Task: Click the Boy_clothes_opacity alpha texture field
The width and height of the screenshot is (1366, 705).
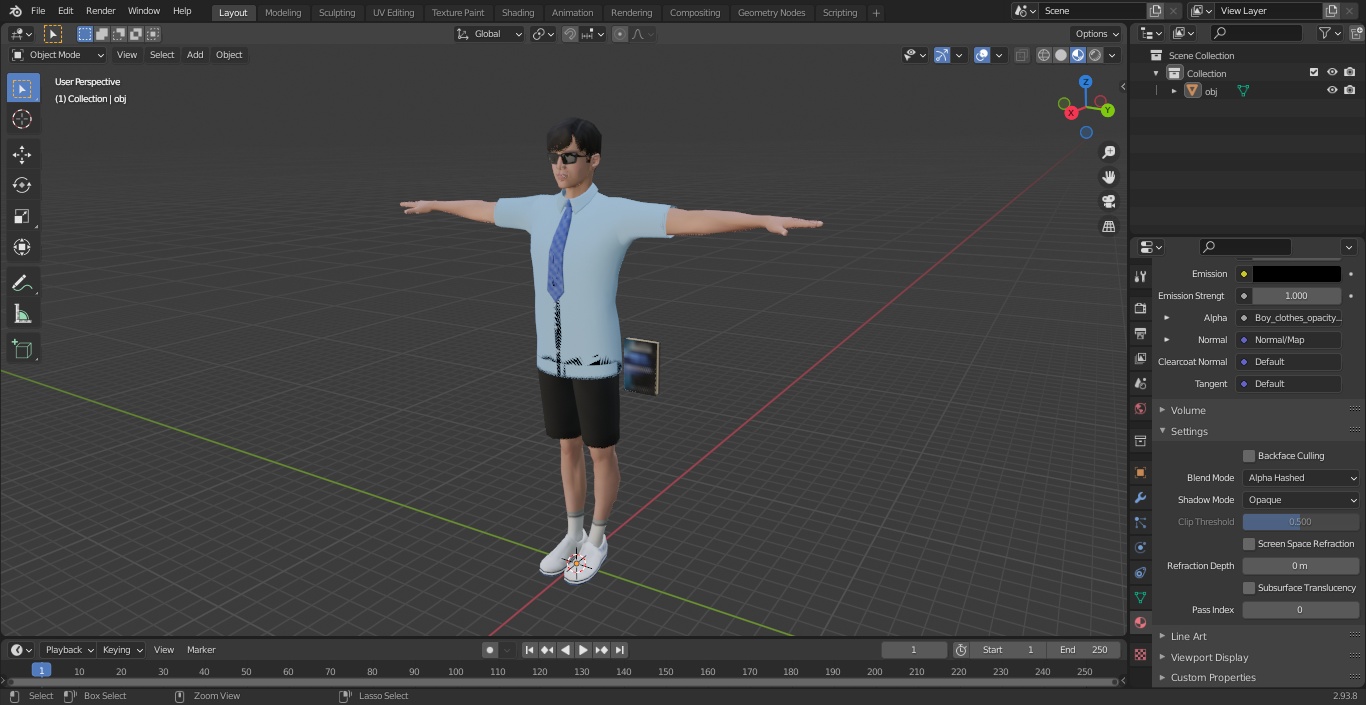Action: [1289, 318]
